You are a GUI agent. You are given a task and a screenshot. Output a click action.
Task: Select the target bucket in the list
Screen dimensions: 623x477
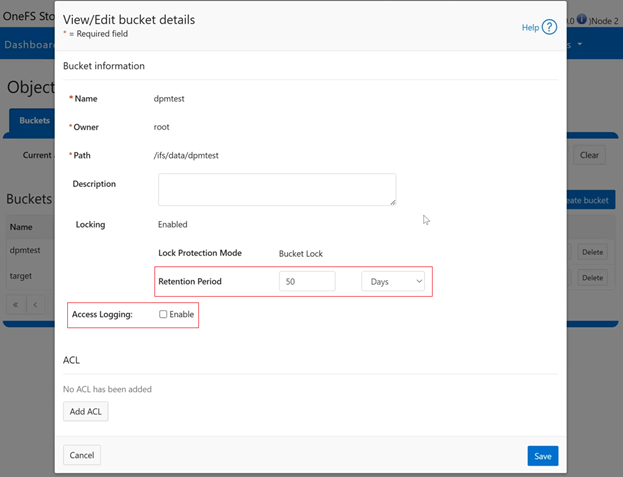point(21,277)
